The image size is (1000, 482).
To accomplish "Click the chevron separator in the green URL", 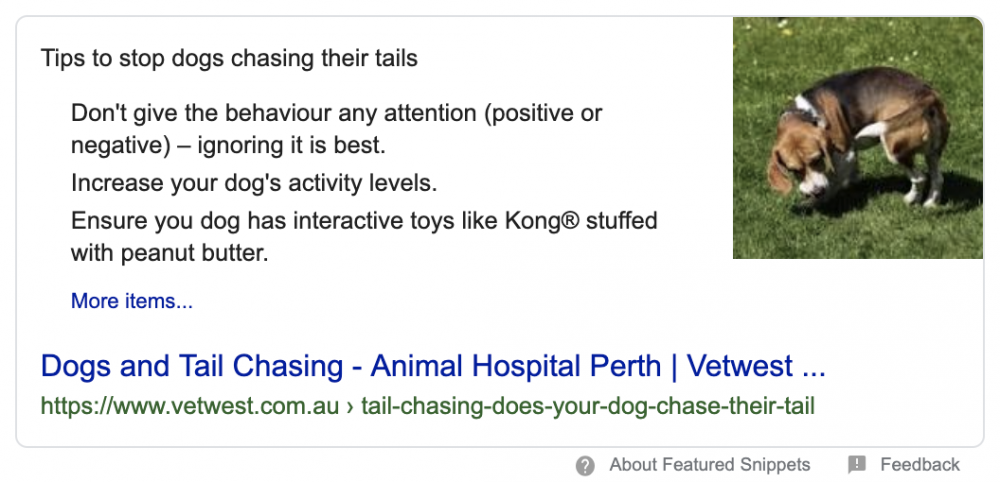I will pyautogui.click(x=352, y=407).
